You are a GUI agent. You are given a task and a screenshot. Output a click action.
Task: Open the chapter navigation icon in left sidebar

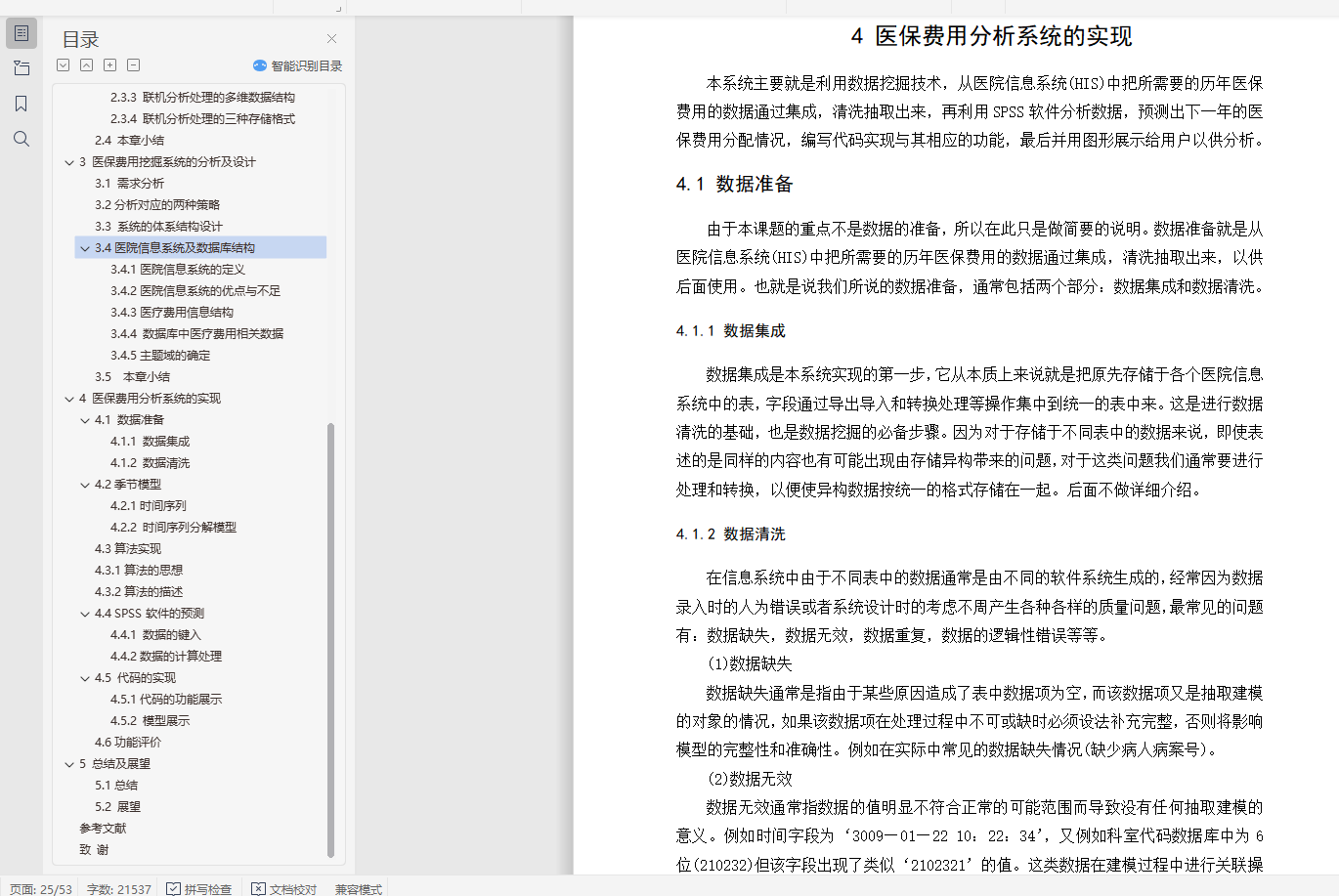coord(22,68)
